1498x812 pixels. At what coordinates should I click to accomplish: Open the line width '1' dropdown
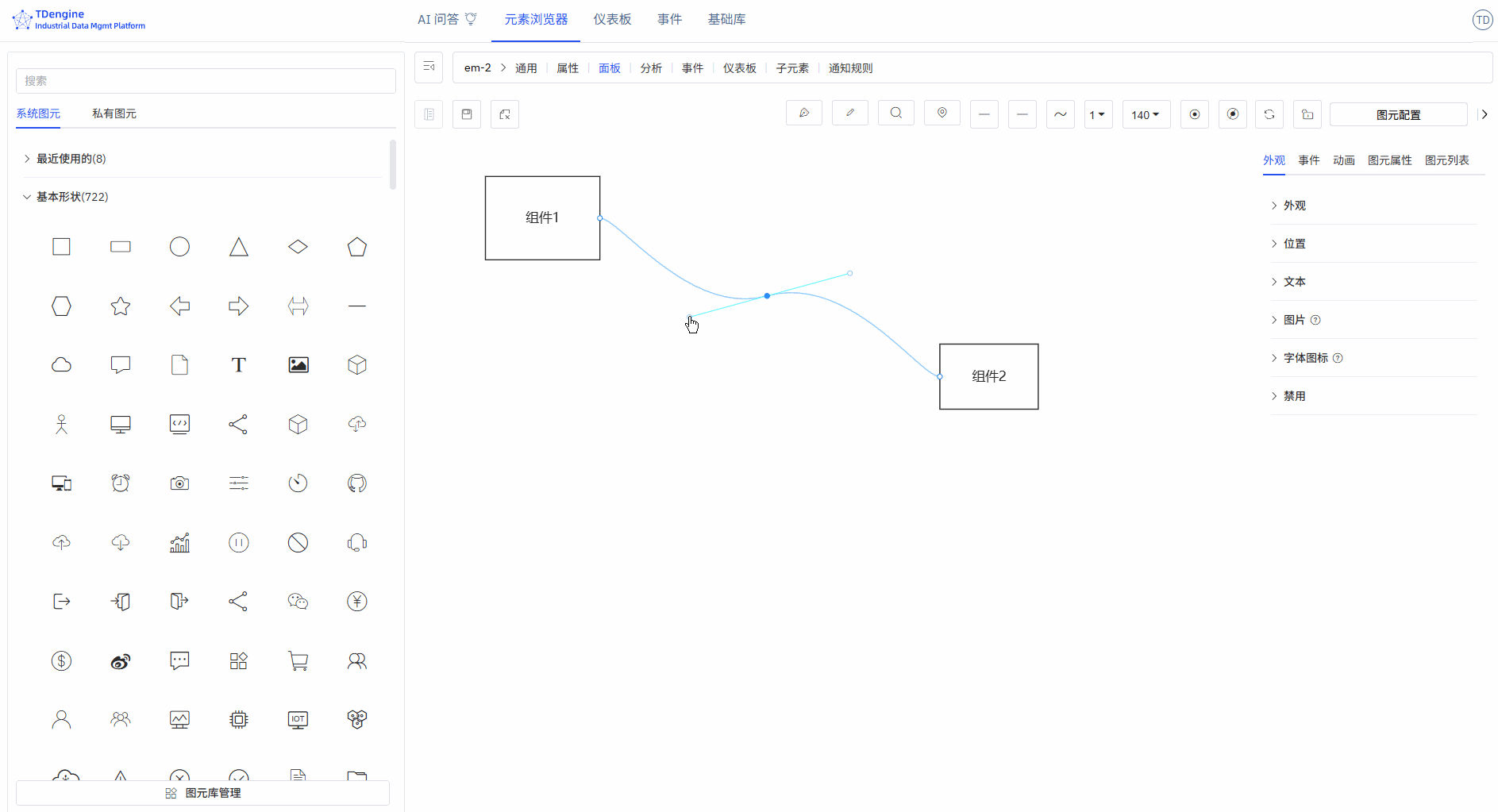(x=1099, y=114)
